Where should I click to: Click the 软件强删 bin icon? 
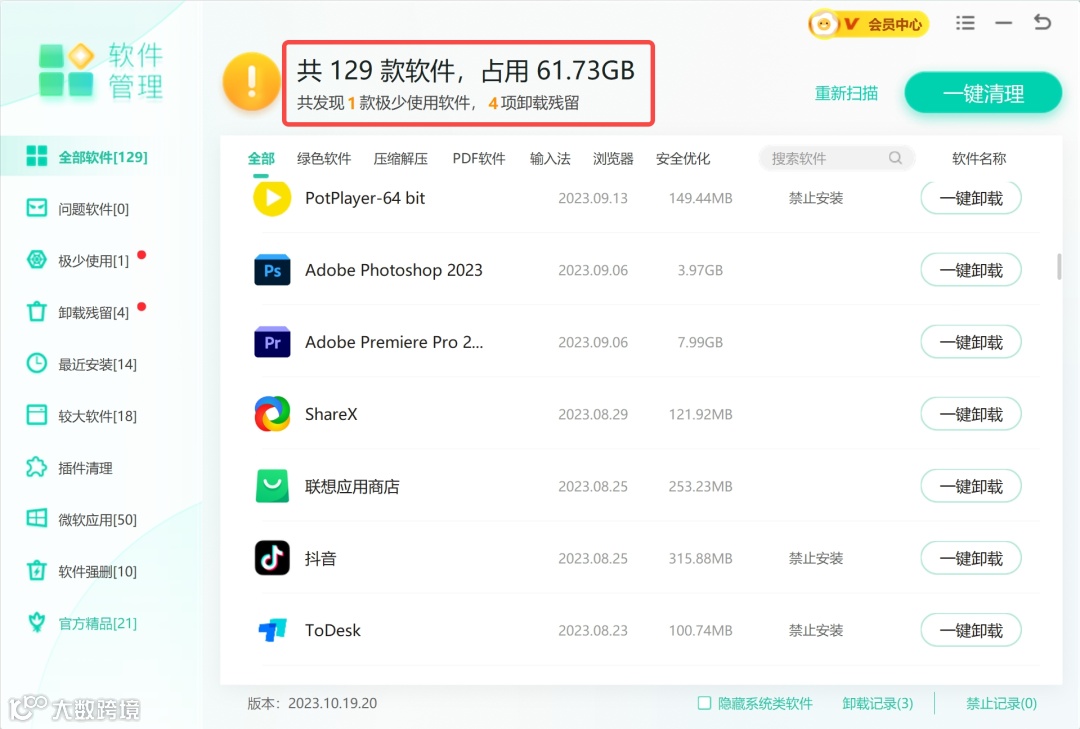[37, 571]
